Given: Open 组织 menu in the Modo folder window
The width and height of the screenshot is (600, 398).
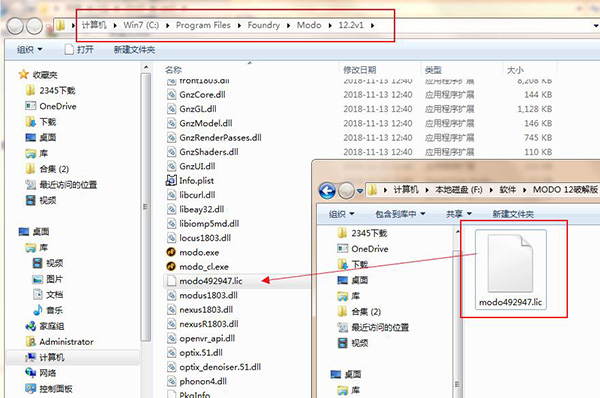Looking at the screenshot, I should pyautogui.click(x=29, y=50).
